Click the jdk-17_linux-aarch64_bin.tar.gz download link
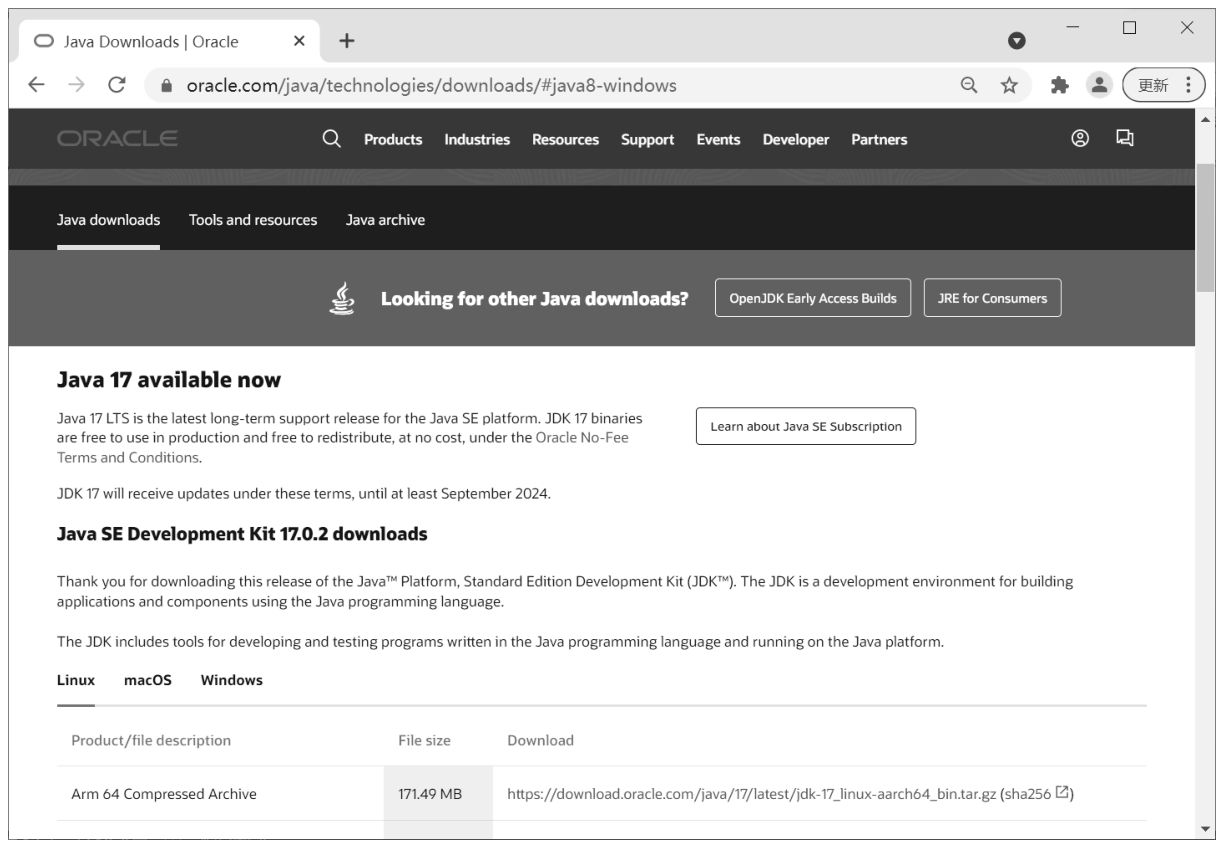This screenshot has height=847, width=1224. tap(751, 794)
